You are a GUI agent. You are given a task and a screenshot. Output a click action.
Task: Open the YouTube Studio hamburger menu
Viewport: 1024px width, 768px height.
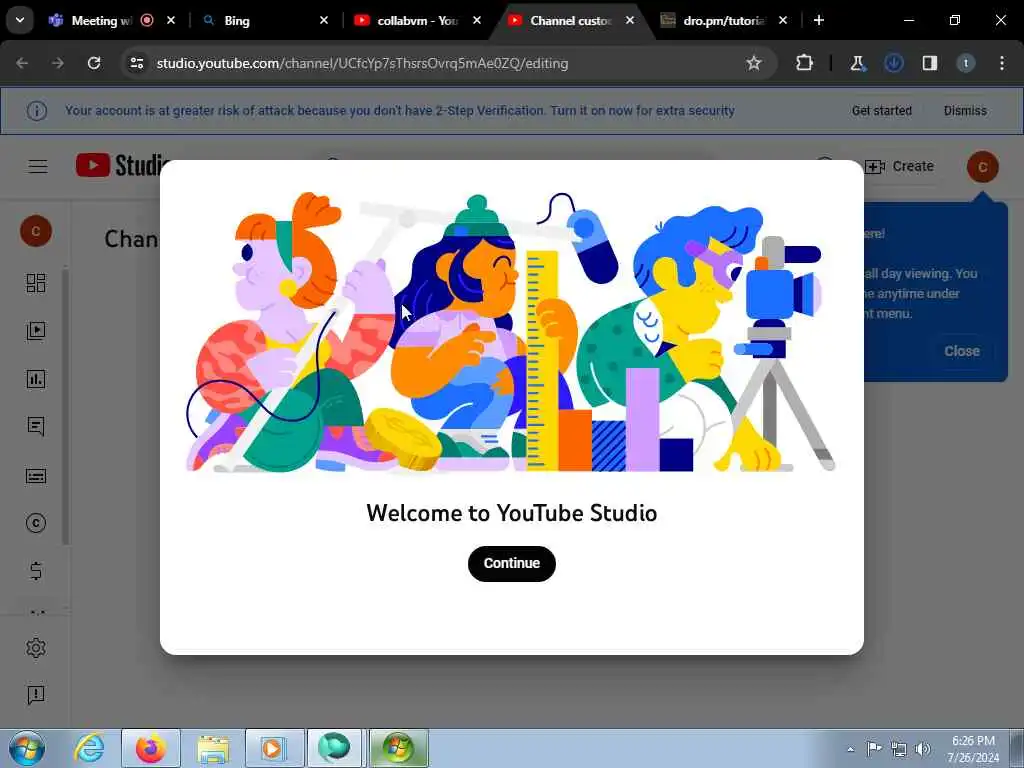tap(38, 167)
